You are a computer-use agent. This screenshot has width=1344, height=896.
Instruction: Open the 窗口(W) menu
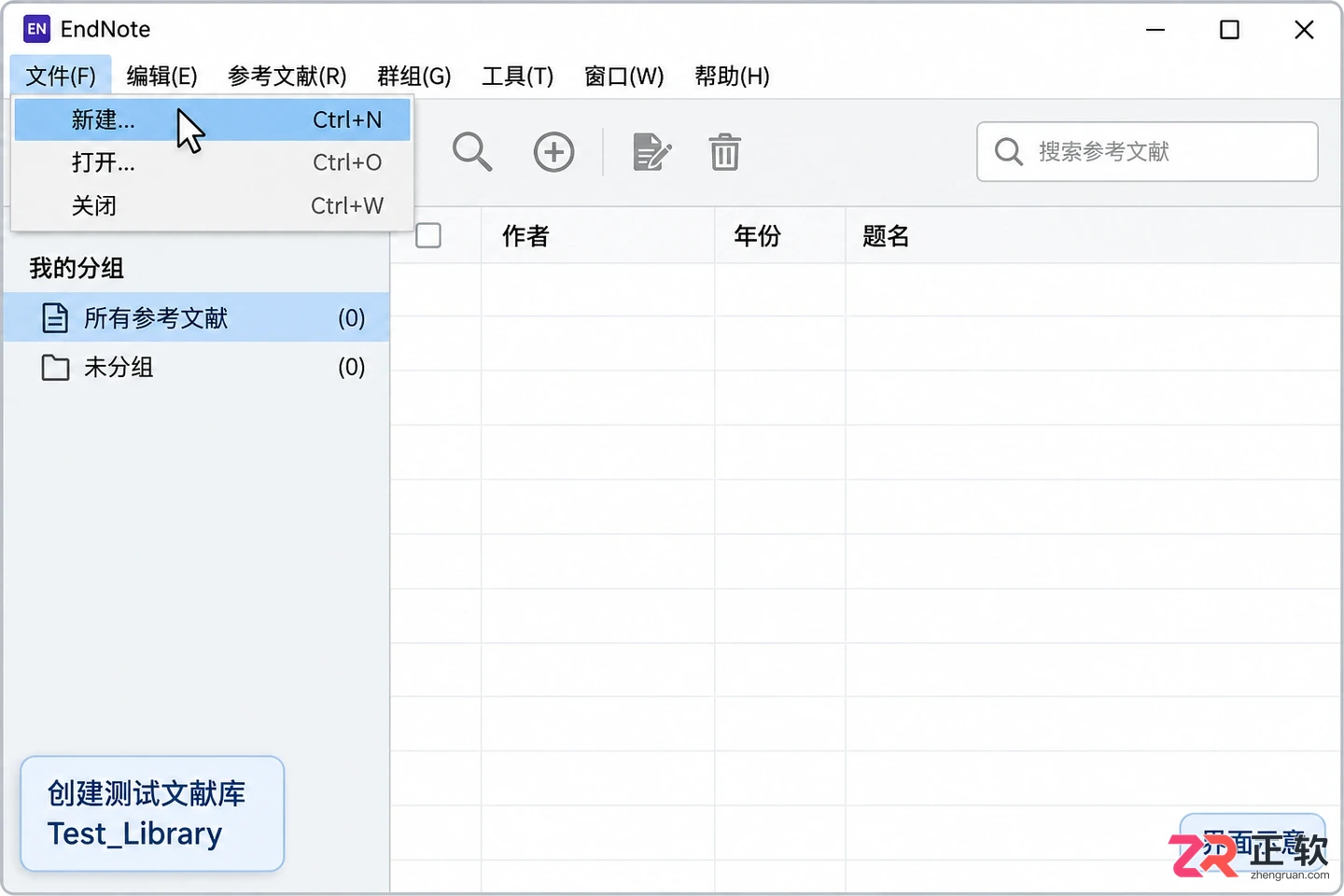tap(624, 76)
